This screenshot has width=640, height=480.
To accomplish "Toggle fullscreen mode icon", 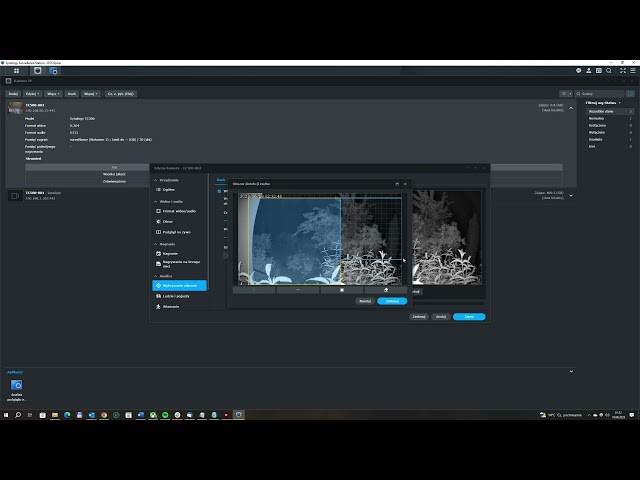I will (623, 71).
